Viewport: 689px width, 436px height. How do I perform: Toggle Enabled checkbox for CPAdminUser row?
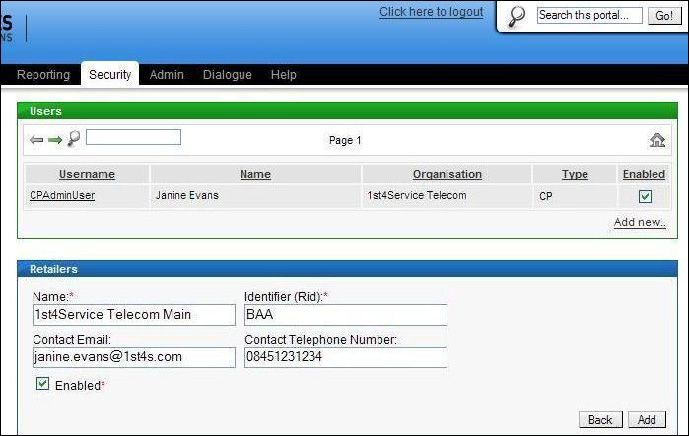click(645, 196)
